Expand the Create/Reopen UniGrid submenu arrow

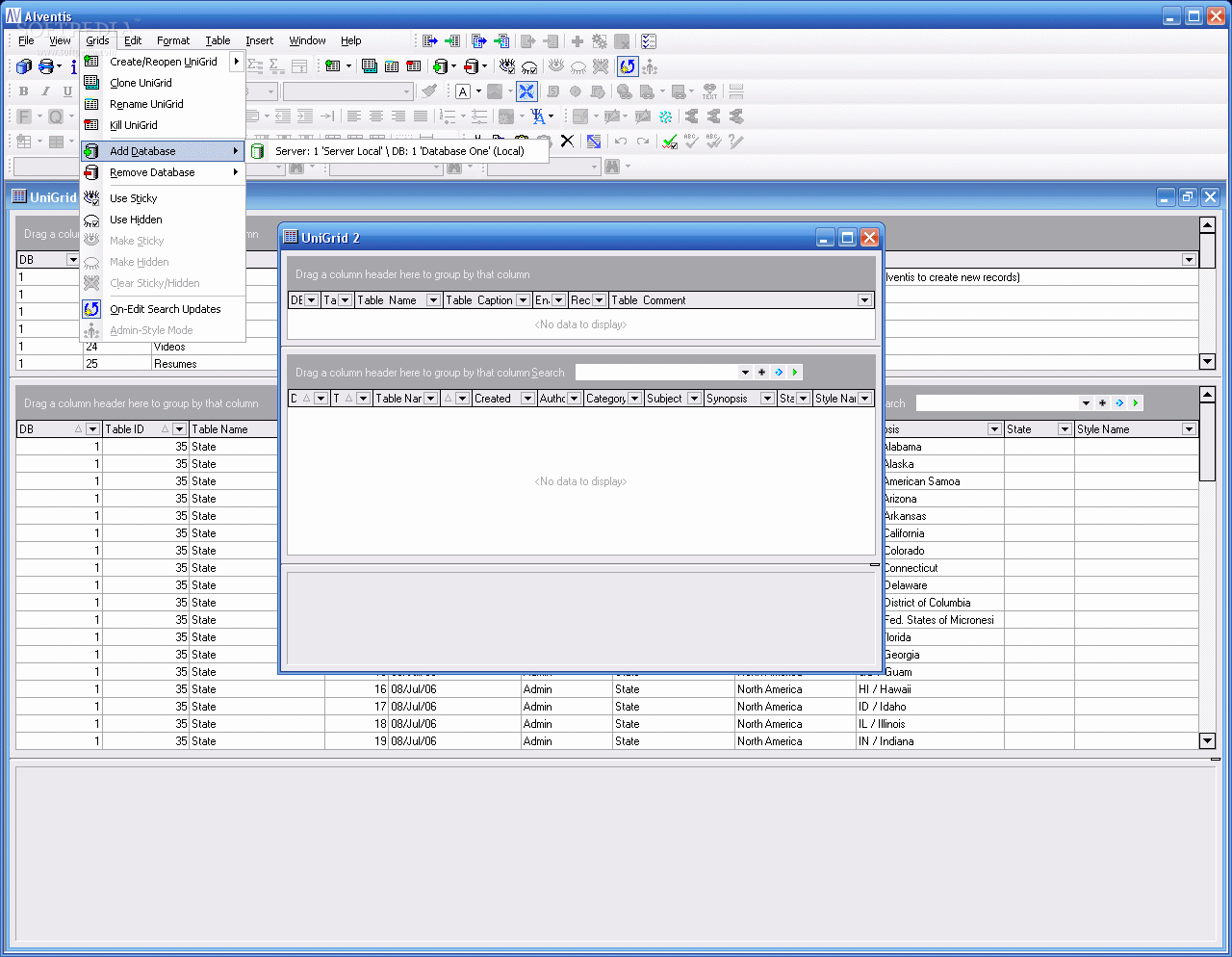pyautogui.click(x=236, y=62)
